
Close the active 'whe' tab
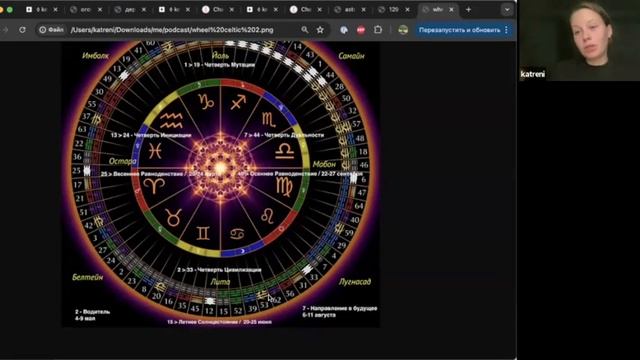[x=451, y=9]
